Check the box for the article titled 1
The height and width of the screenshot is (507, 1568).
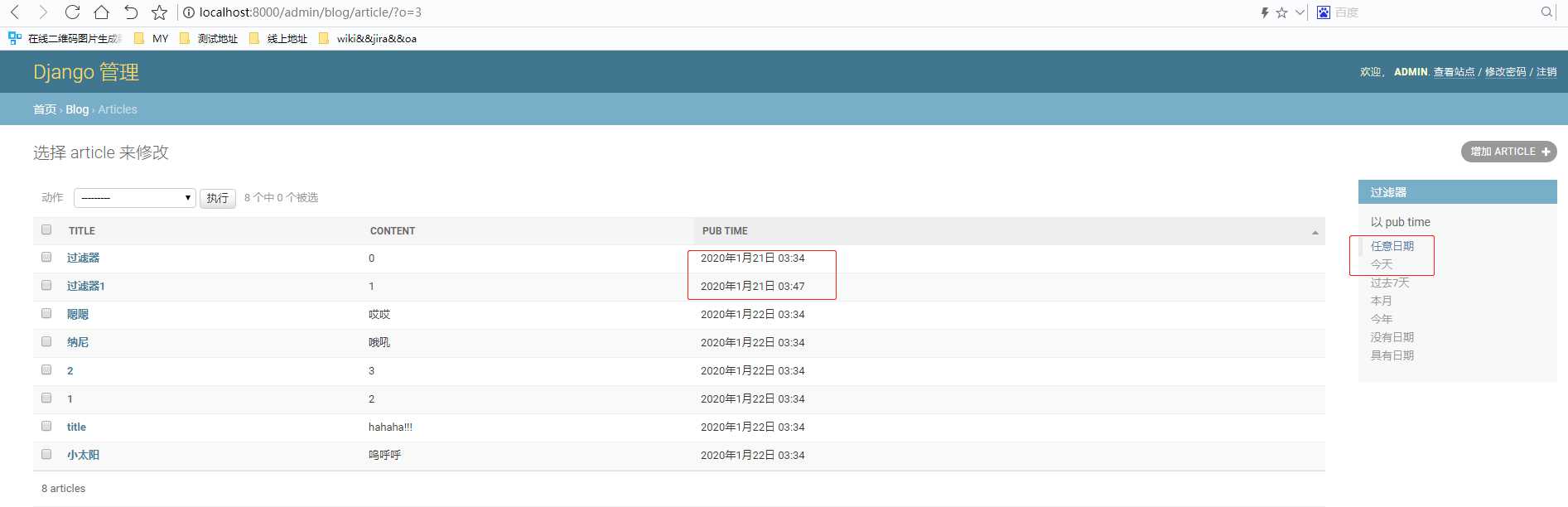46,398
